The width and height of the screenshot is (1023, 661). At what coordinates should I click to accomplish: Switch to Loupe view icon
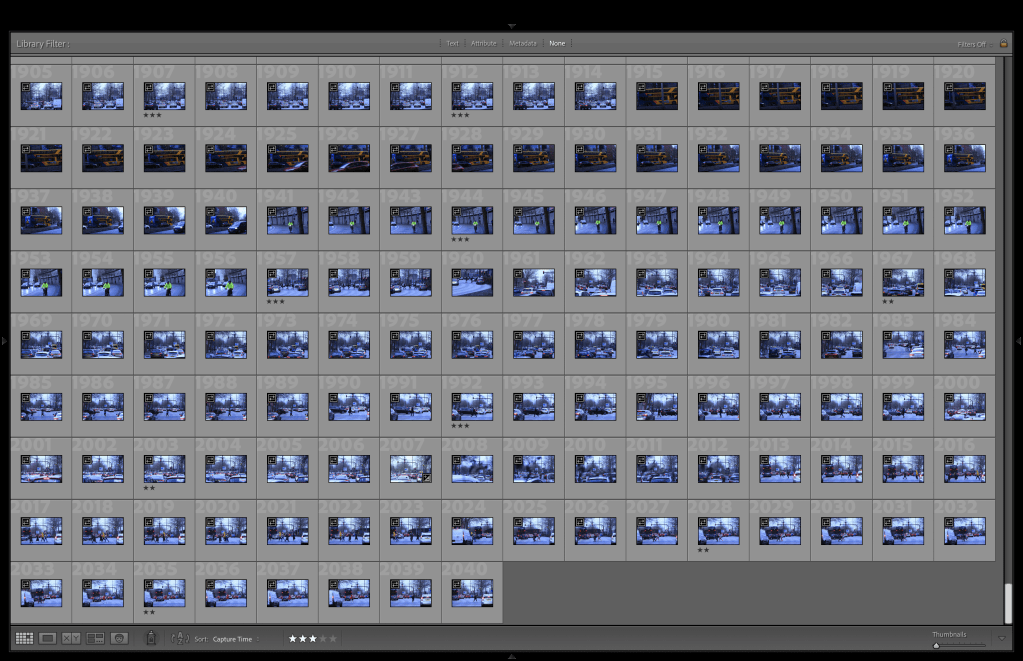47,638
